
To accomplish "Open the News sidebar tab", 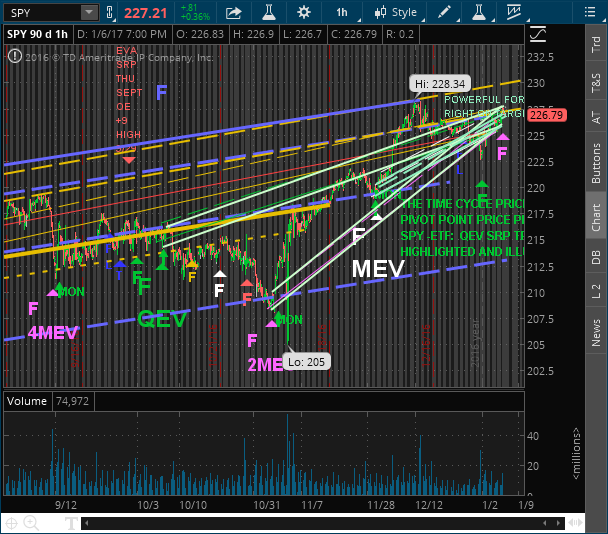I will [x=596, y=333].
